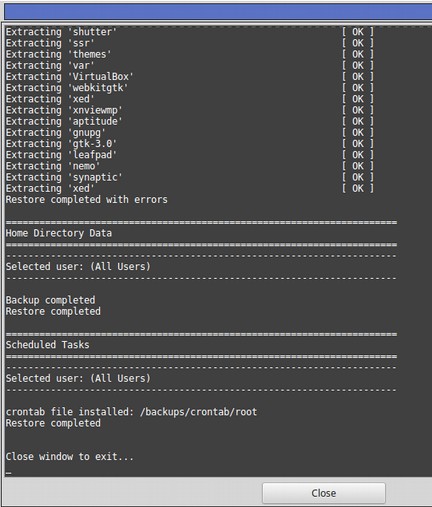Click the OK status beside 'nemo'
The height and width of the screenshot is (507, 432).
tap(358, 166)
